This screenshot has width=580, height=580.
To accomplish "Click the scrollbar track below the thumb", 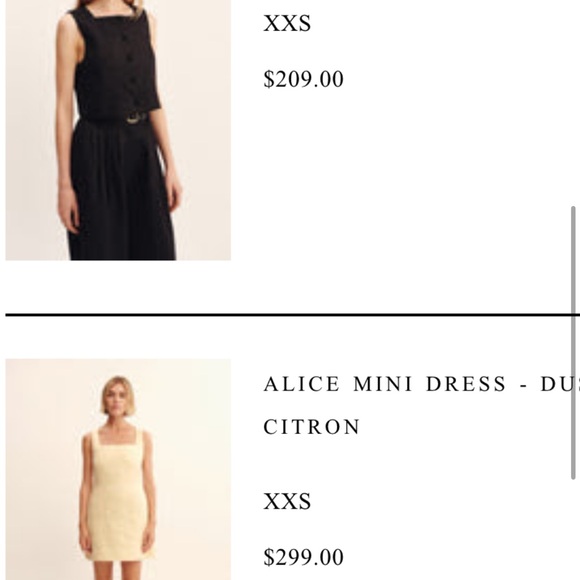I will [573, 530].
